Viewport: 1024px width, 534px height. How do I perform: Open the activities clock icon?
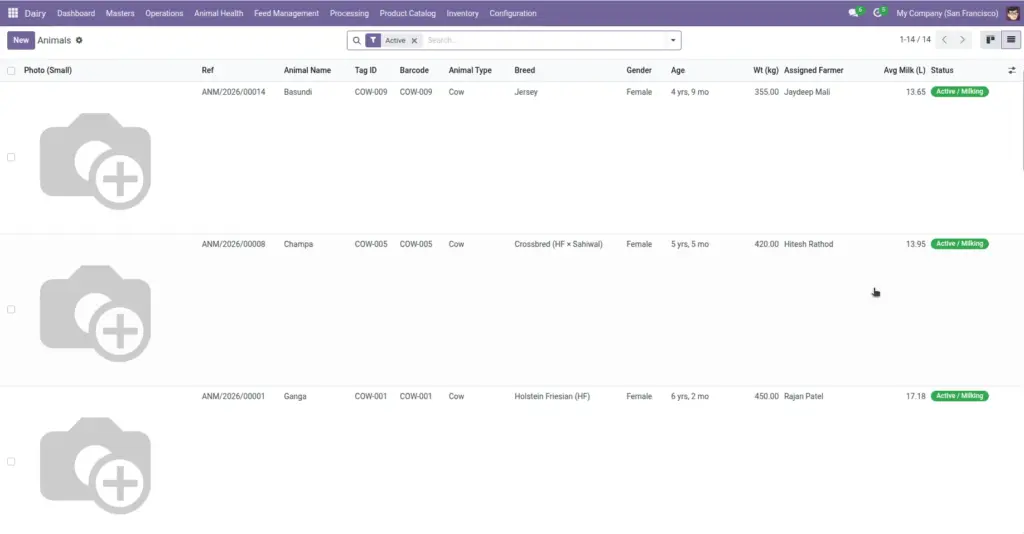point(878,13)
